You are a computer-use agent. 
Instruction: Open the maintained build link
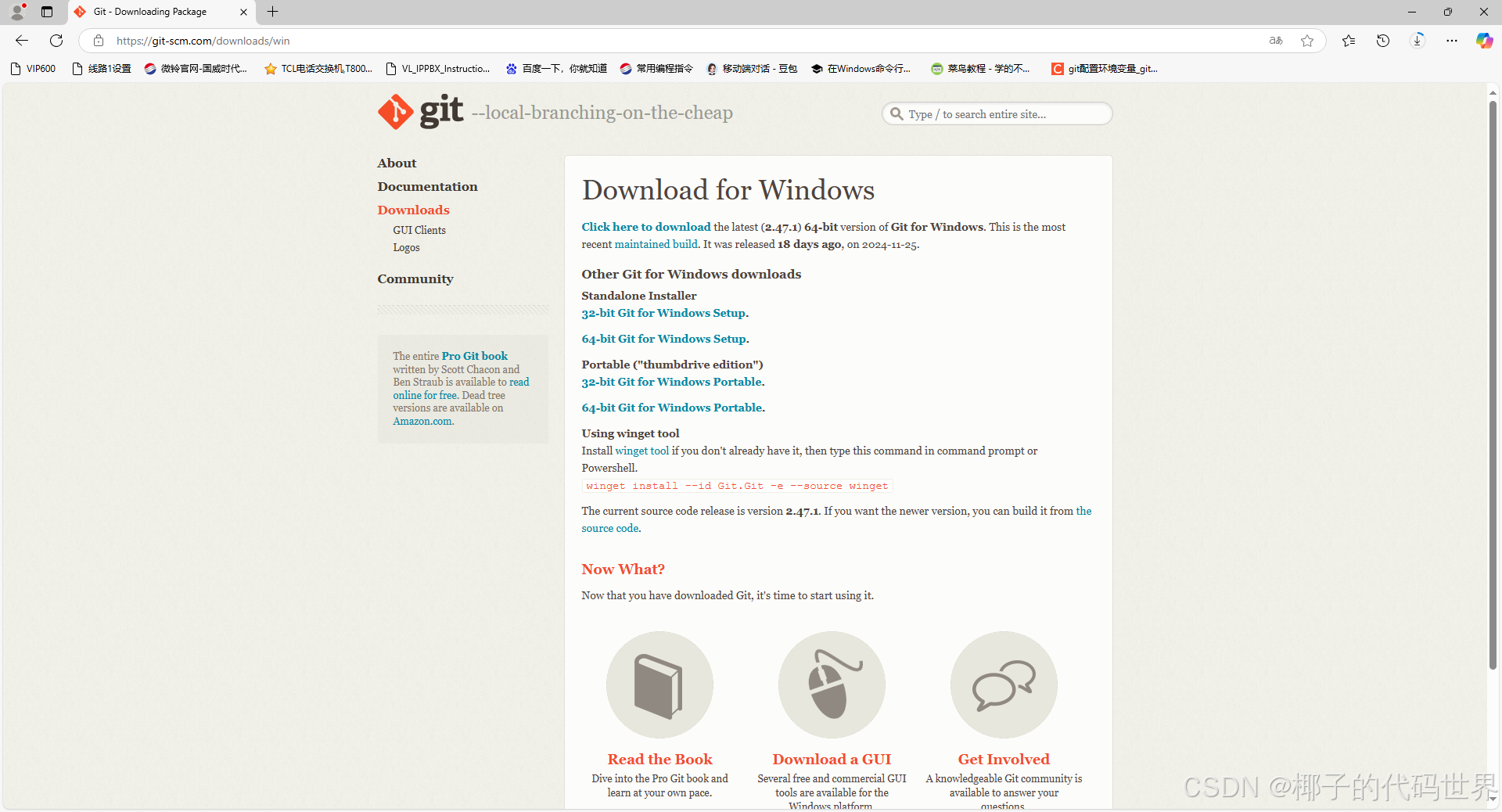point(656,244)
